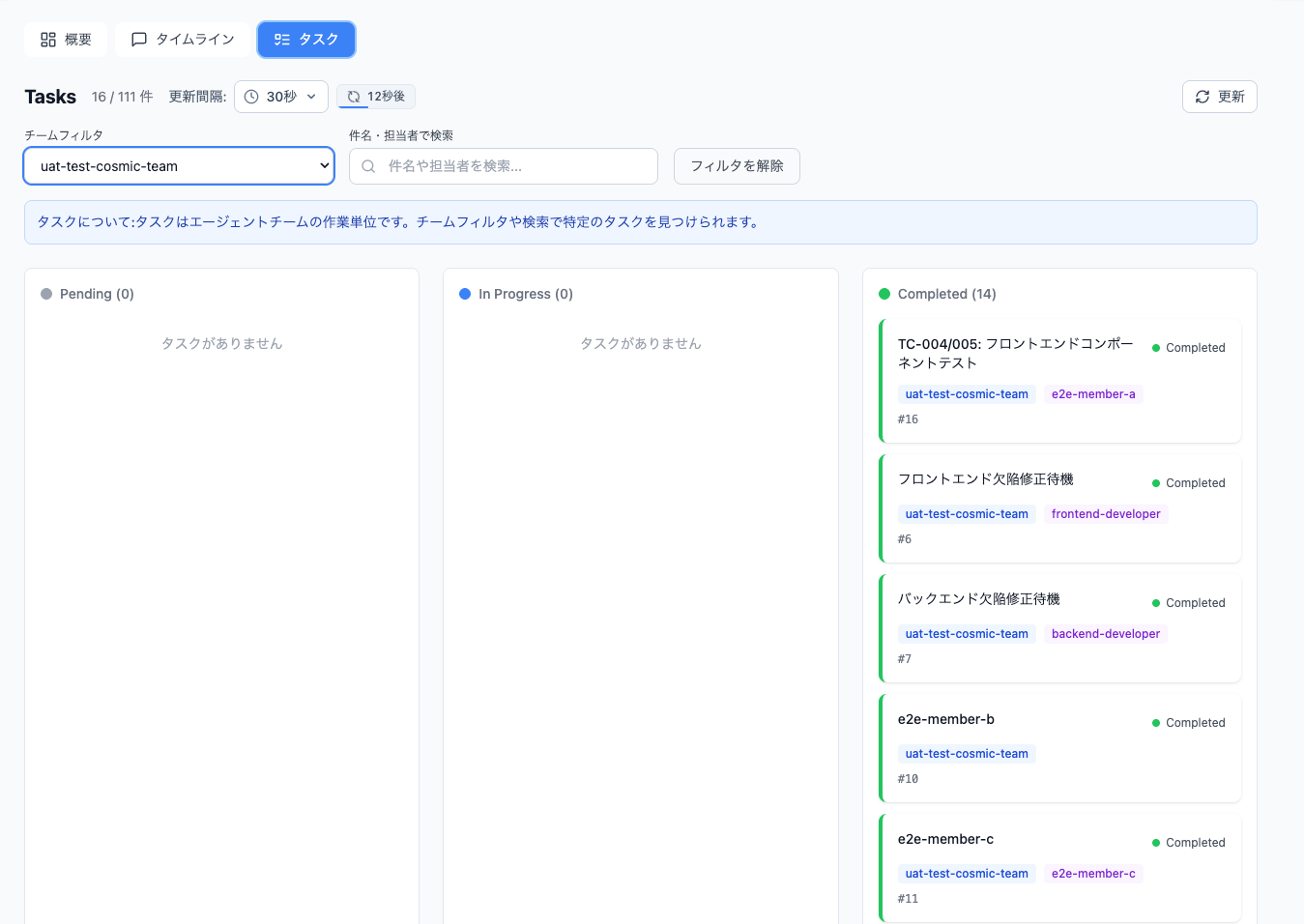Open the 30秒 refresh interval dropdown
Viewport: 1304px width, 924px height.
coord(280,97)
